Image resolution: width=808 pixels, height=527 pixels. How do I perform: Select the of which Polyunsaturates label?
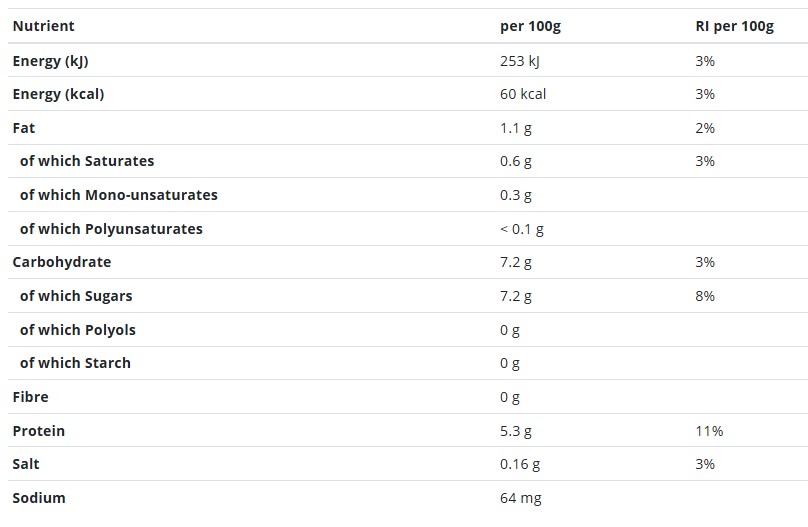pos(111,229)
